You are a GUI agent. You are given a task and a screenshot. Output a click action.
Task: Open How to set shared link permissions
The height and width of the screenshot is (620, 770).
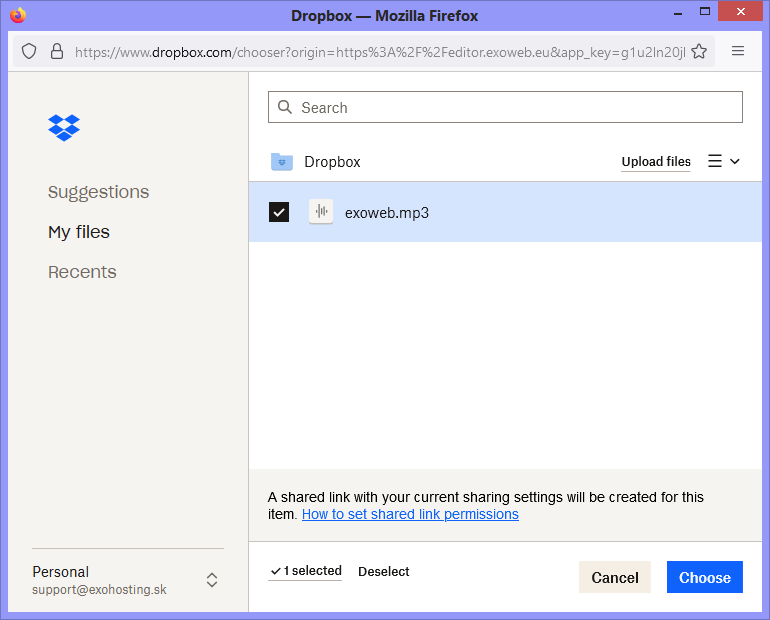coord(410,514)
